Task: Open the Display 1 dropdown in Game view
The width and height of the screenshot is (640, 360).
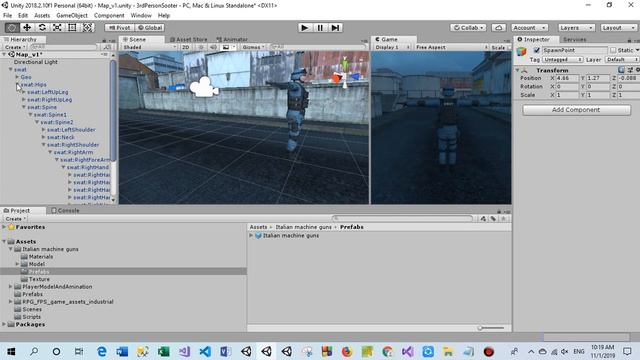Action: pos(392,47)
